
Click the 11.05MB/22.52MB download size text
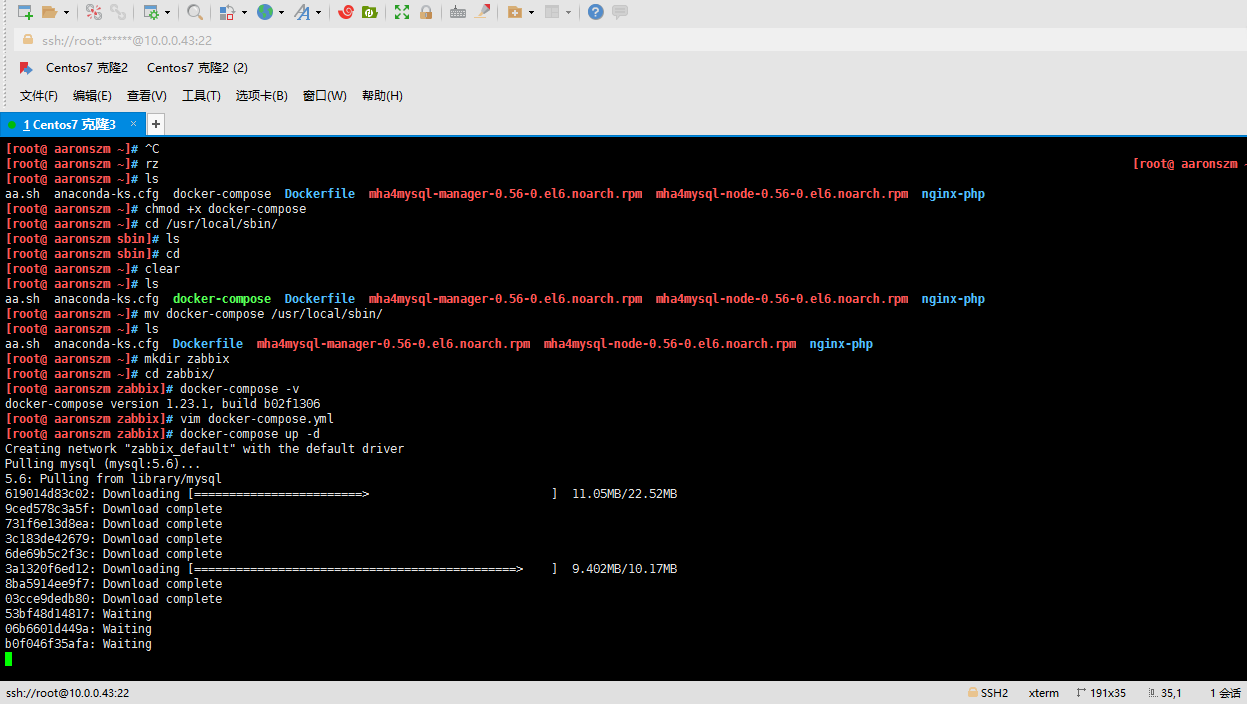pyautogui.click(x=624, y=494)
